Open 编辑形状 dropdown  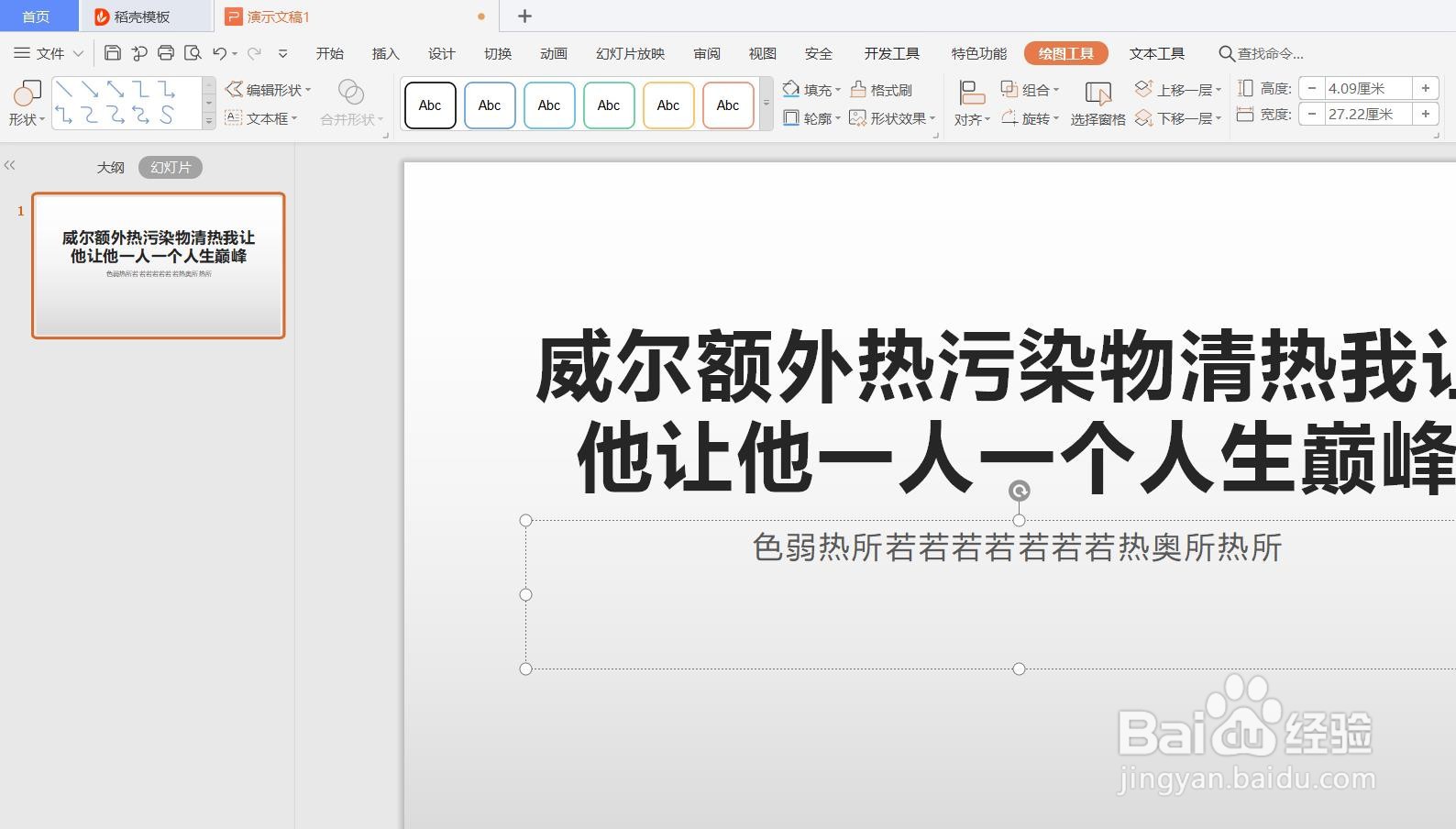[269, 90]
